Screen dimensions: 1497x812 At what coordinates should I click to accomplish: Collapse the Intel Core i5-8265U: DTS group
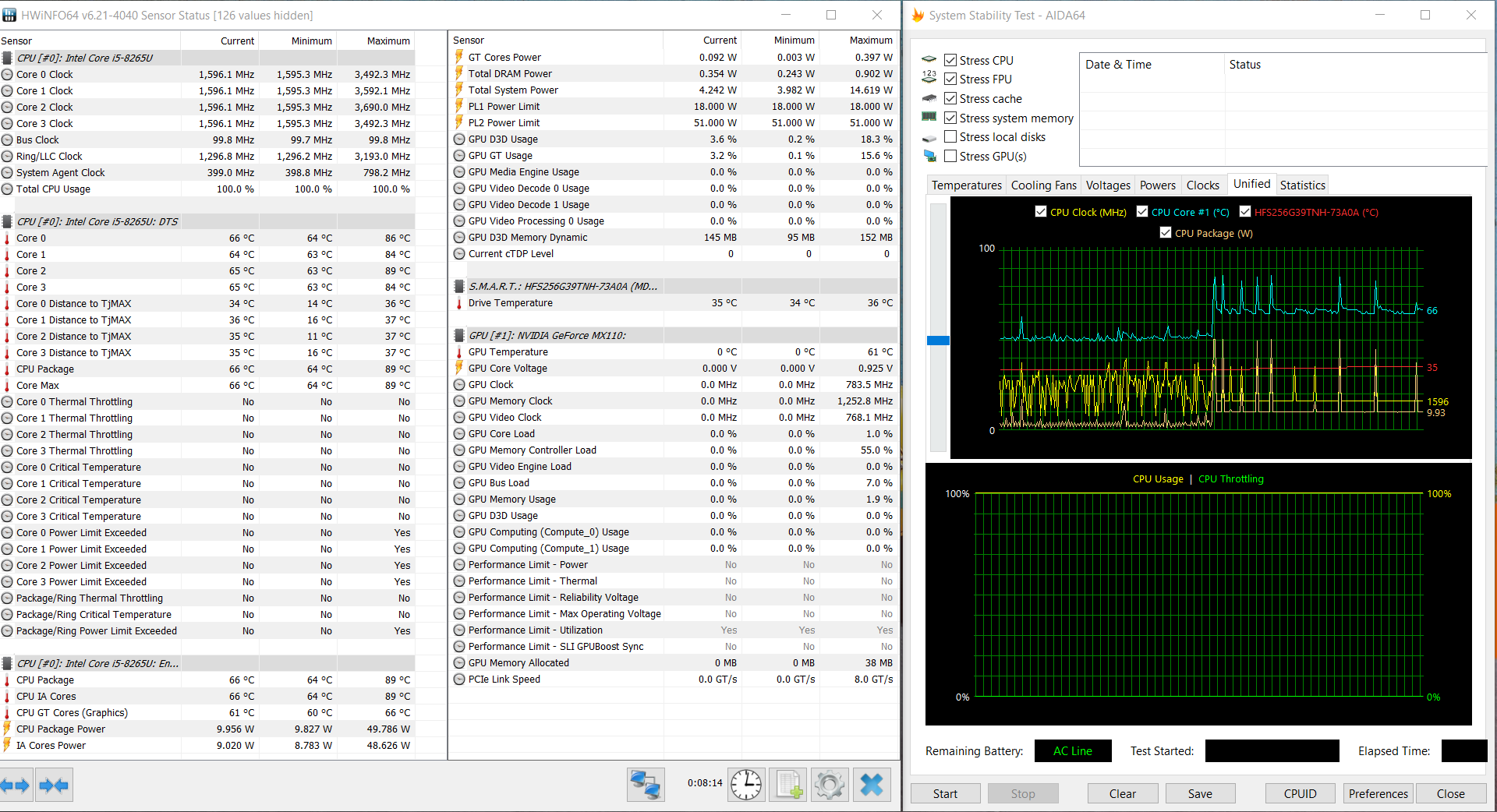tap(207, 221)
